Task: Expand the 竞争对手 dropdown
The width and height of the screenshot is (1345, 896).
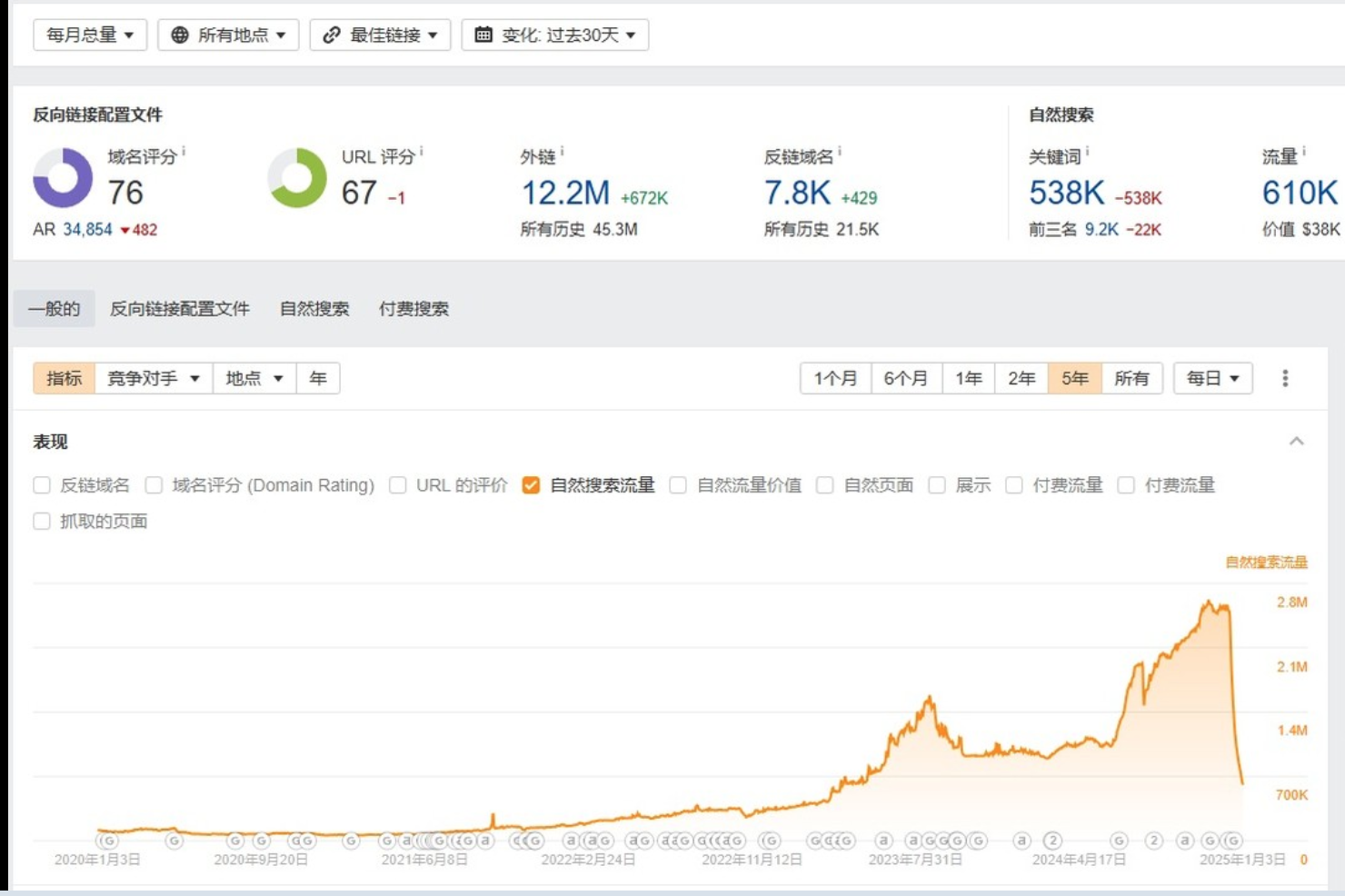Action: click(153, 378)
